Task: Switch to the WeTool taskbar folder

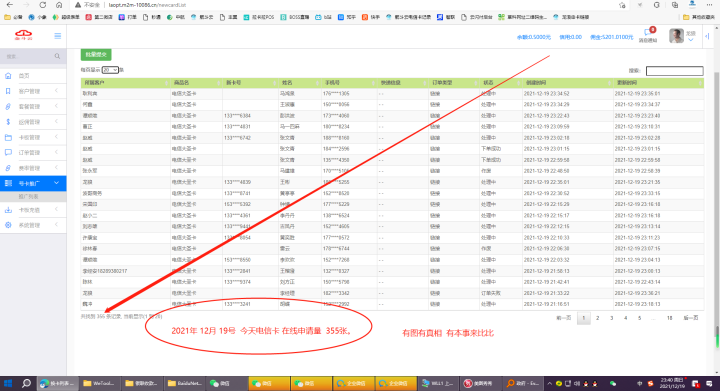Action: click(99, 383)
